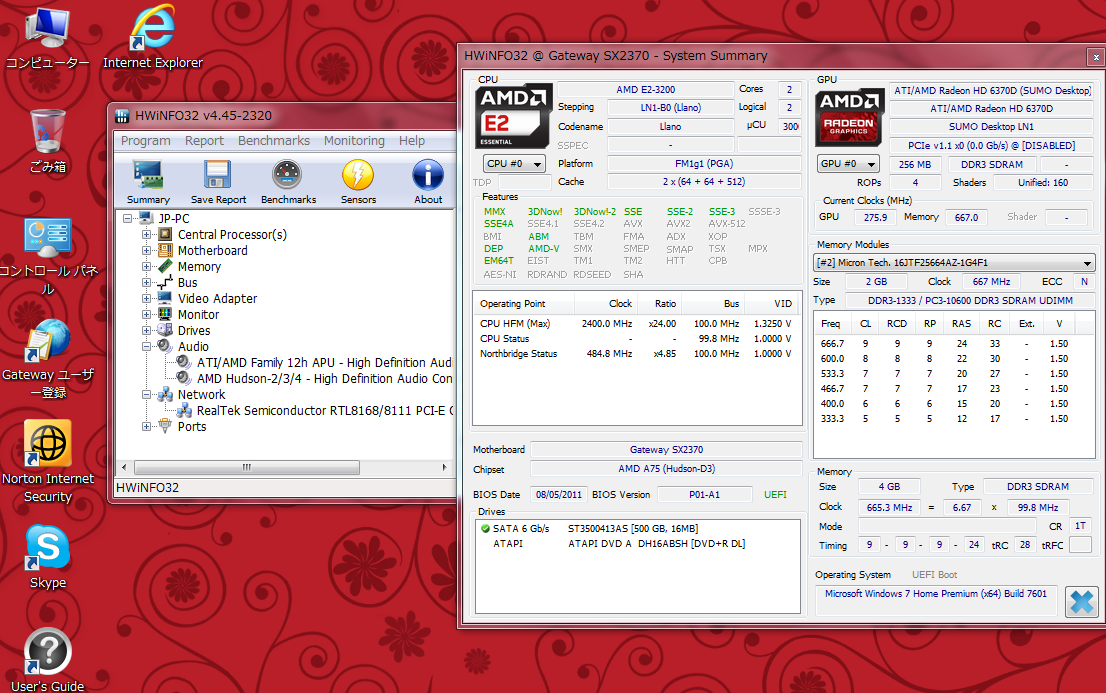Click the blue exit button in System Summary
The height and width of the screenshot is (693, 1106).
click(x=1081, y=601)
